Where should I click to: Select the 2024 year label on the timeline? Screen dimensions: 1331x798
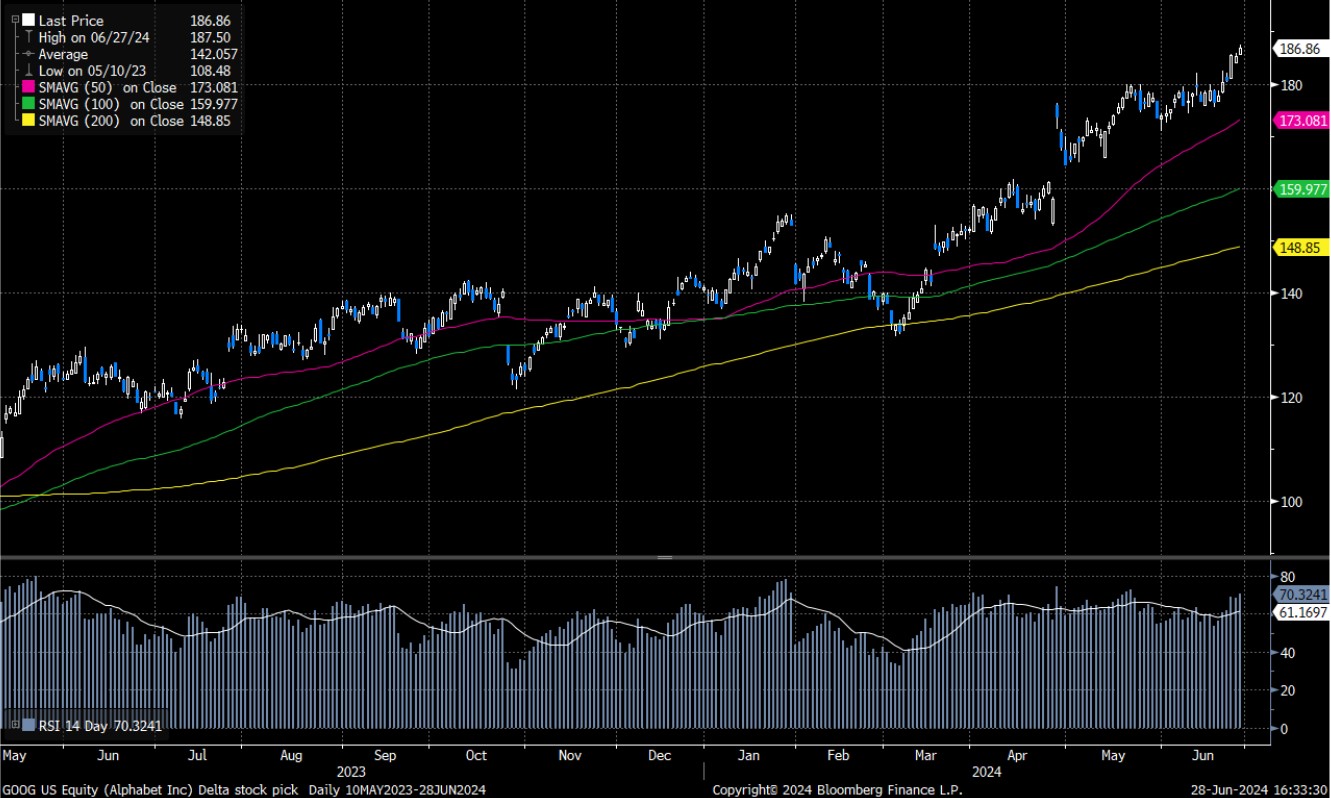(987, 772)
